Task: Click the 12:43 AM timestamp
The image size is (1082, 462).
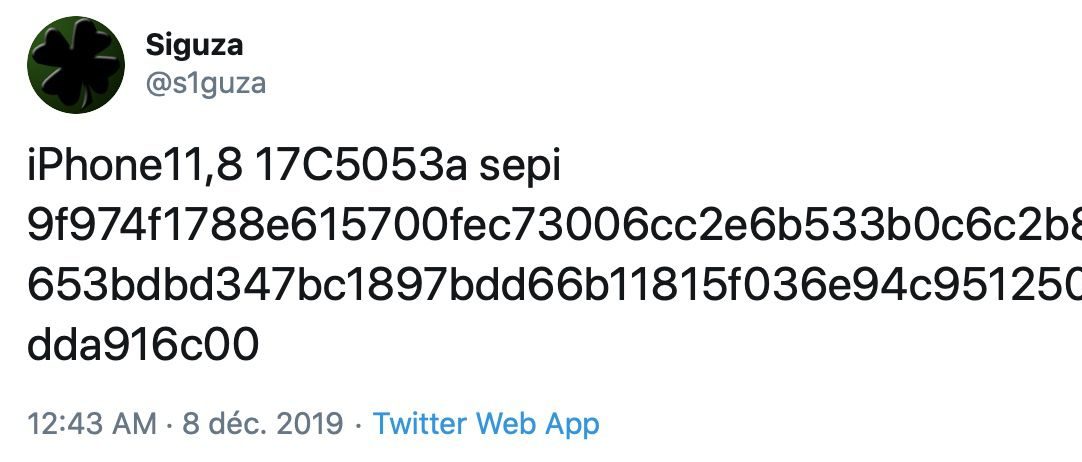Action: pyautogui.click(x=92, y=423)
